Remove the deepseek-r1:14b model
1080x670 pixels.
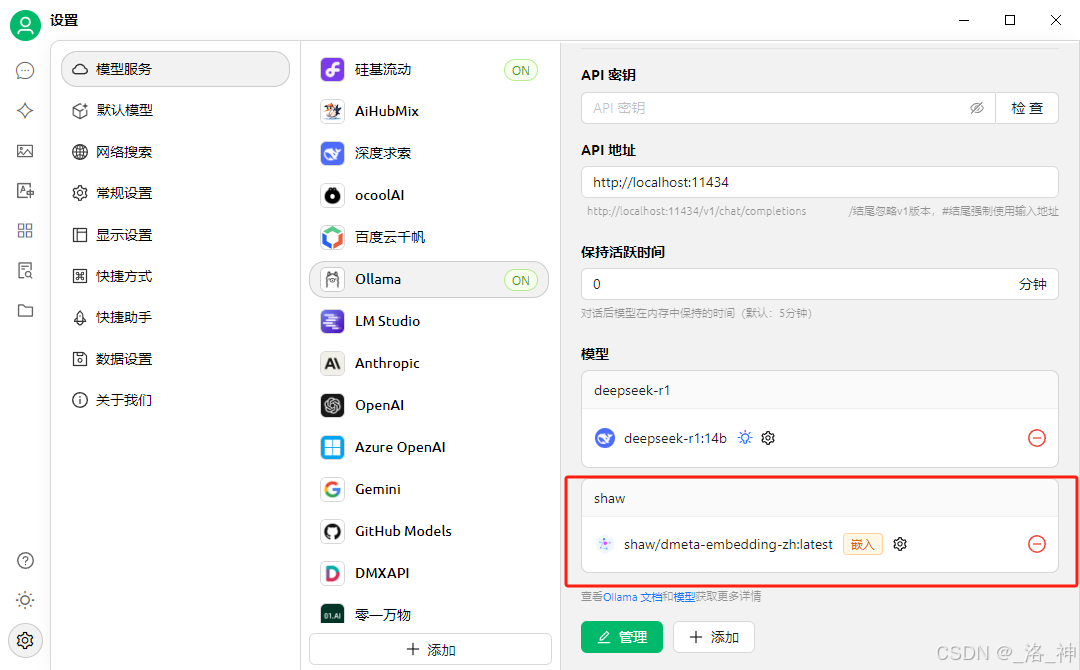[1037, 438]
